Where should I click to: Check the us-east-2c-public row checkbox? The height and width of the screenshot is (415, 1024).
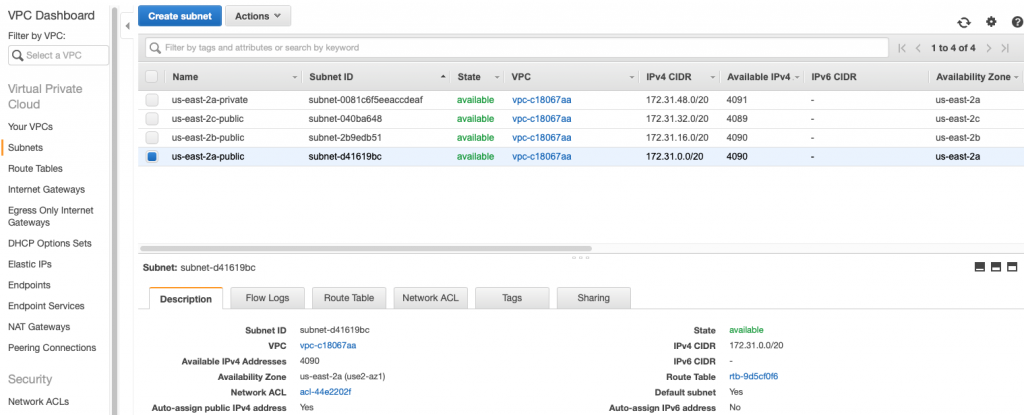(x=152, y=119)
